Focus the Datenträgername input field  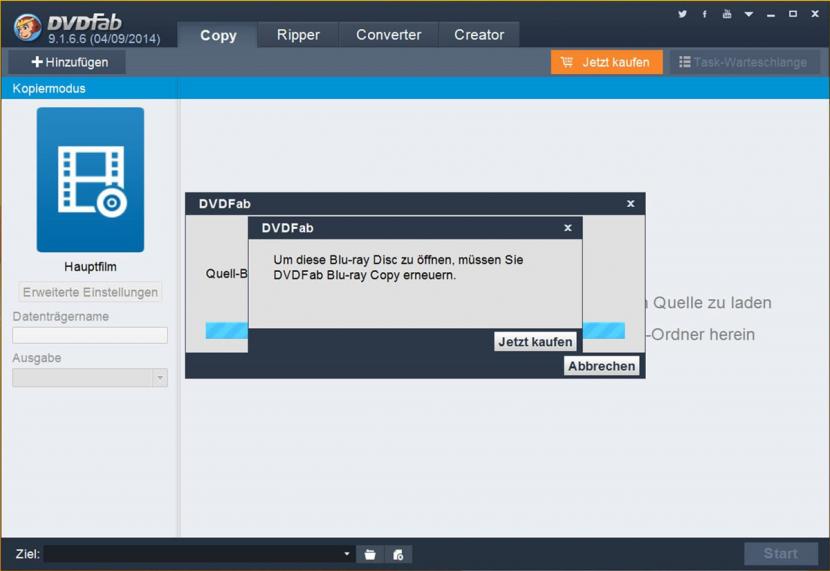click(90, 336)
